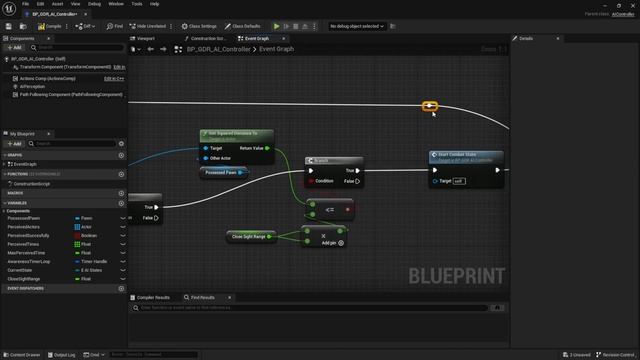This screenshot has width=640, height=360.
Task: Click Float array type swatch of PerceivedTimes
Action: click(77, 244)
